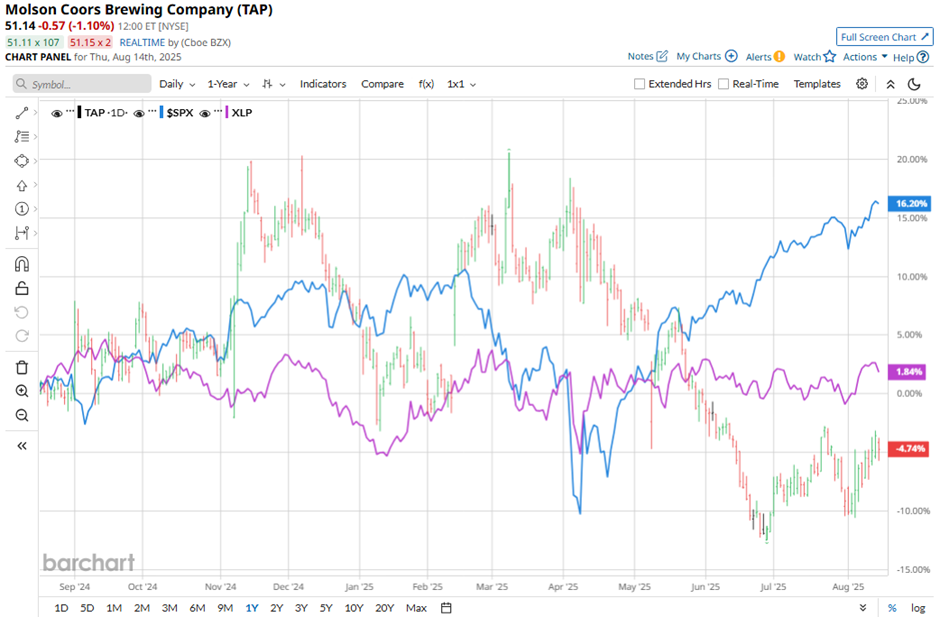Open the calendar date range picker

click(446, 608)
